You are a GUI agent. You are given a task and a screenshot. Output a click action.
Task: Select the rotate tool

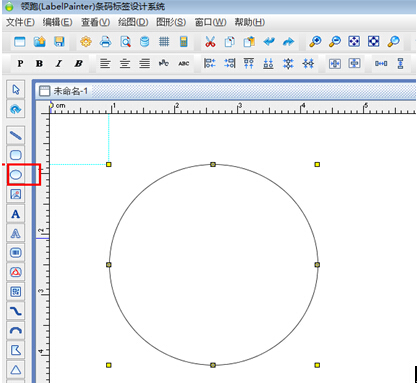[16, 109]
